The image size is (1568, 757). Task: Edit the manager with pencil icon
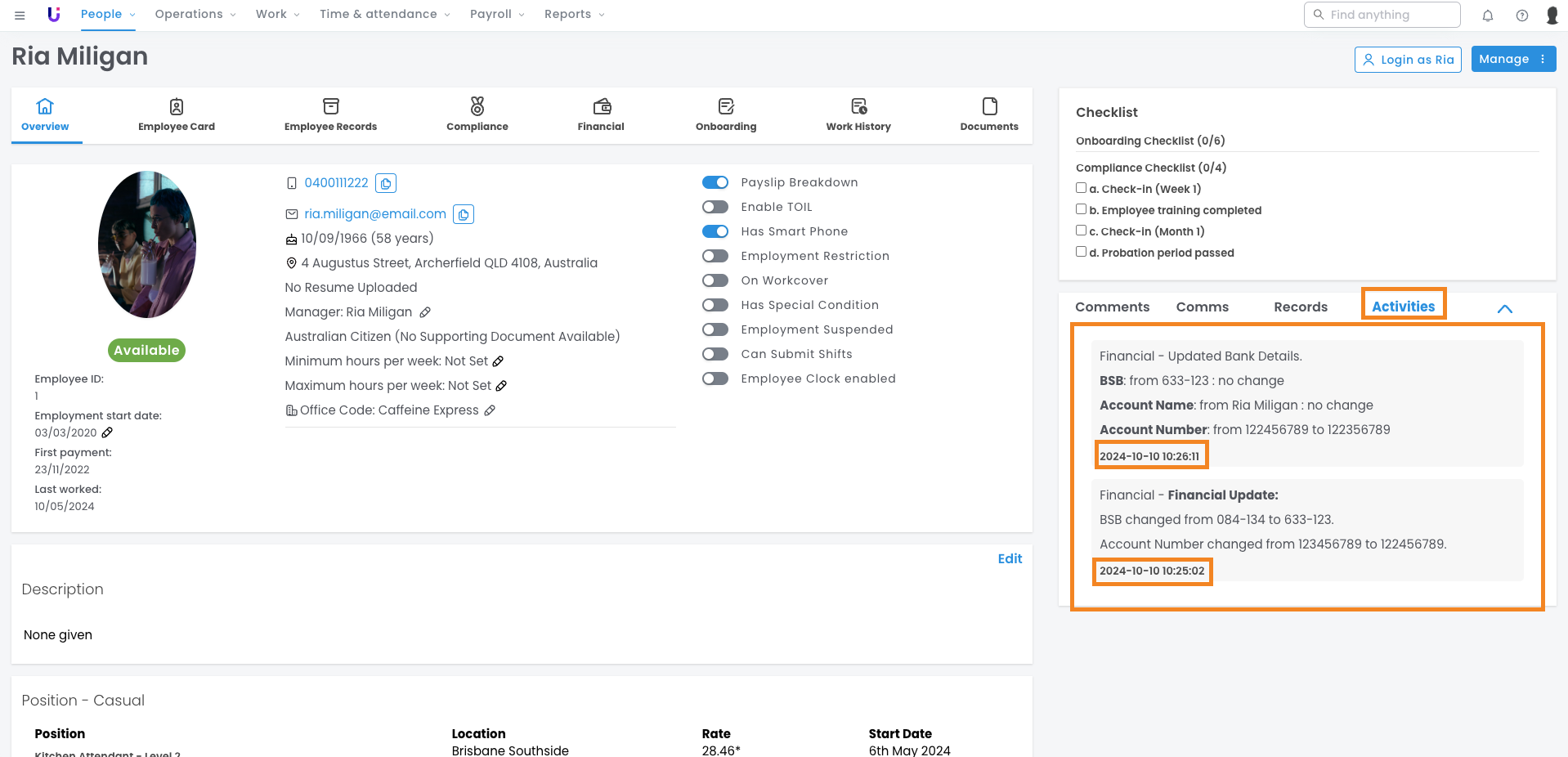pos(425,312)
